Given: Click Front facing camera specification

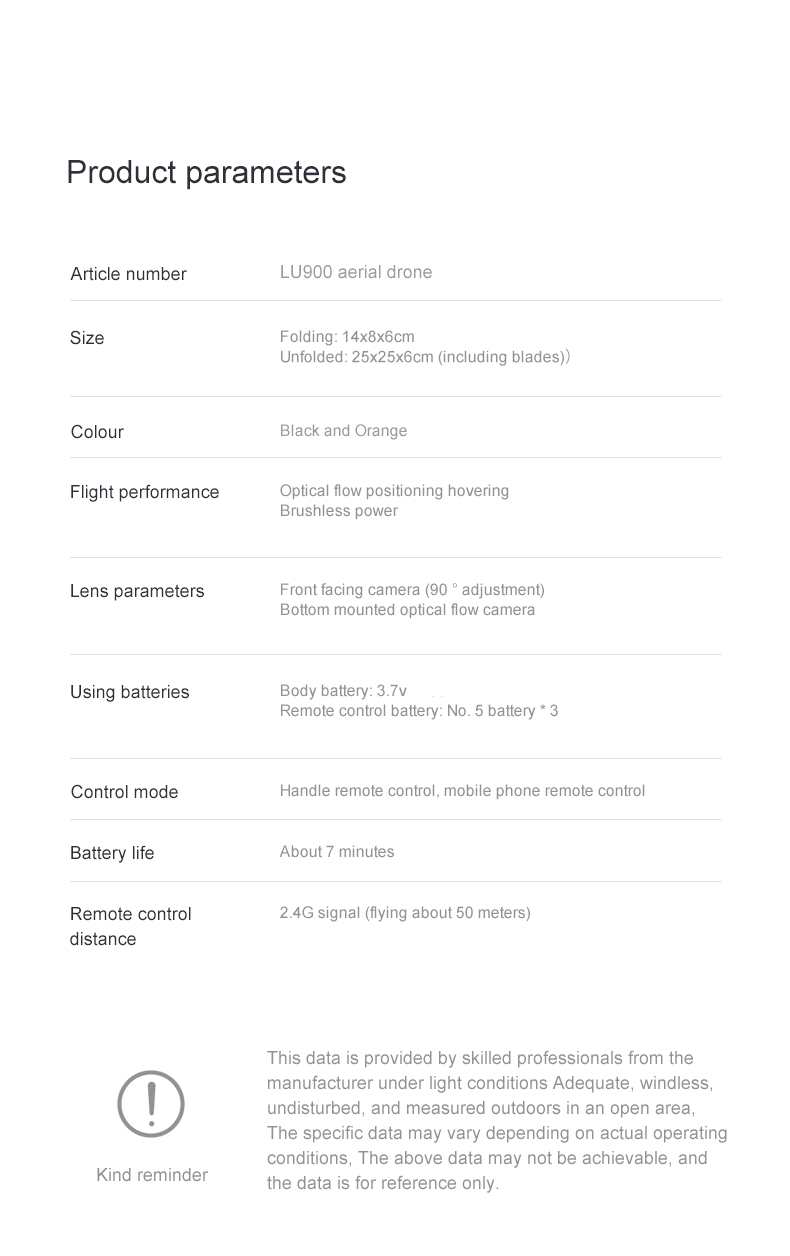Looking at the screenshot, I should [412, 590].
